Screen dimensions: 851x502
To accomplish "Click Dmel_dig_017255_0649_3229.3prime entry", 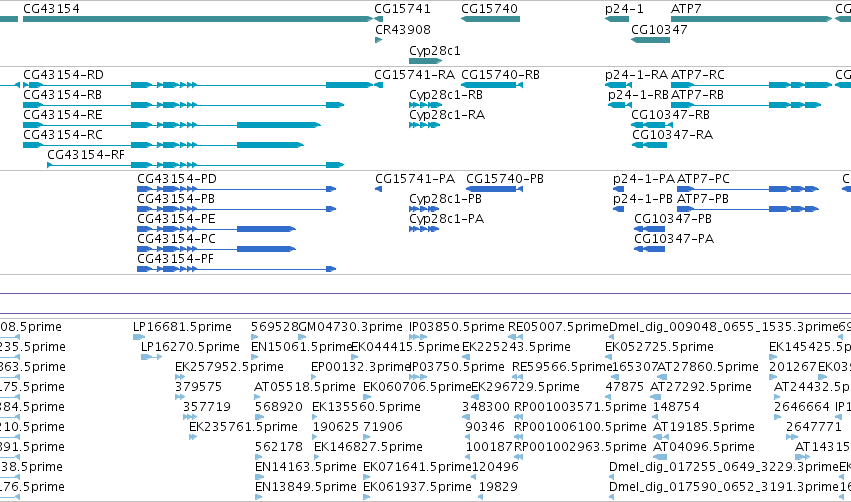I will click(724, 467).
